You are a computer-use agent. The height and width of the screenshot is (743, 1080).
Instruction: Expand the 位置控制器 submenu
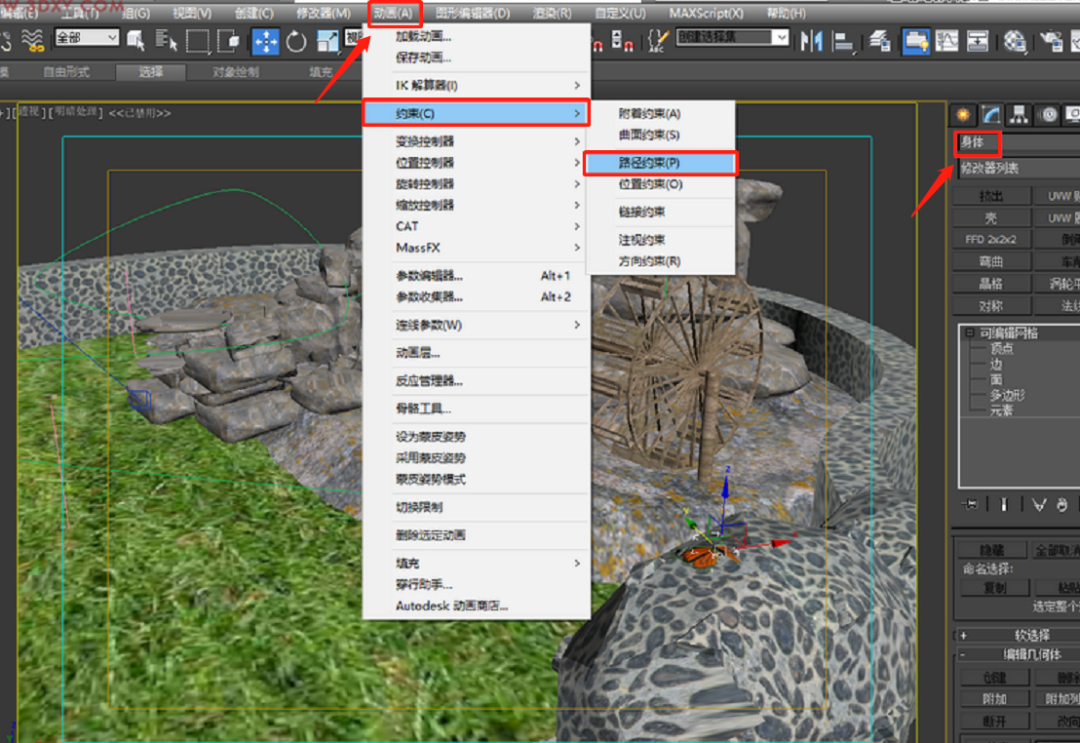[477, 163]
